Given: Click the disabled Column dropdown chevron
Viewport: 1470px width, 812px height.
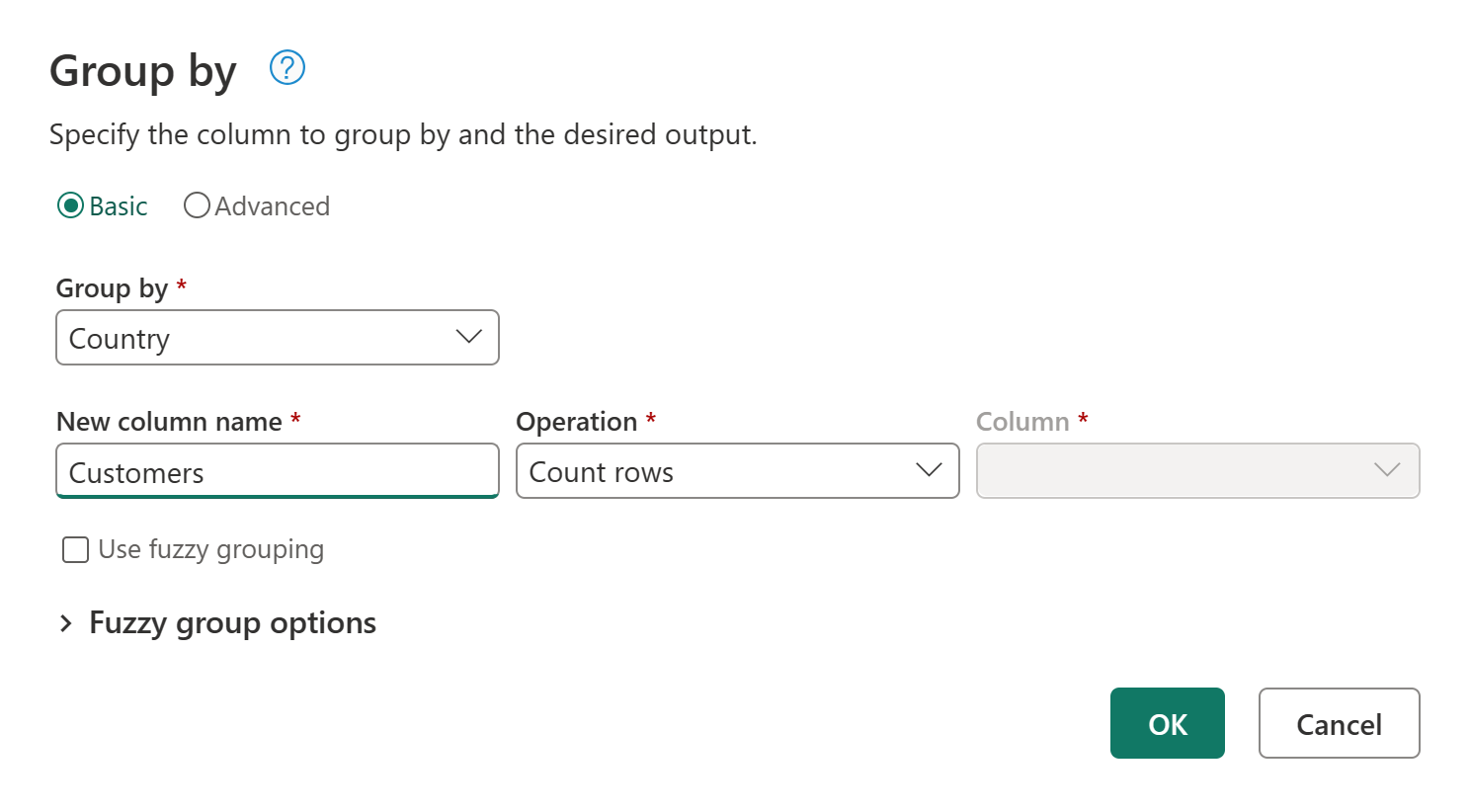Looking at the screenshot, I should coord(1387,471).
